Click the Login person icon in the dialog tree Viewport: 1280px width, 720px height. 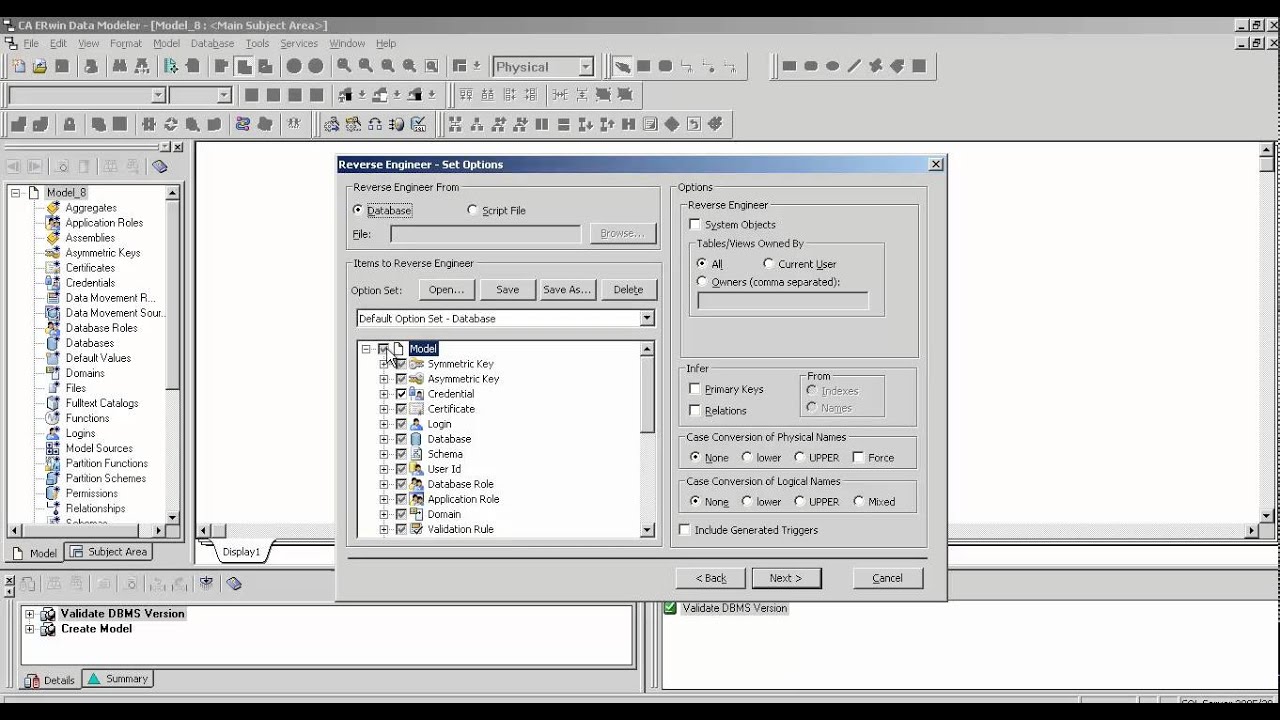coord(417,424)
